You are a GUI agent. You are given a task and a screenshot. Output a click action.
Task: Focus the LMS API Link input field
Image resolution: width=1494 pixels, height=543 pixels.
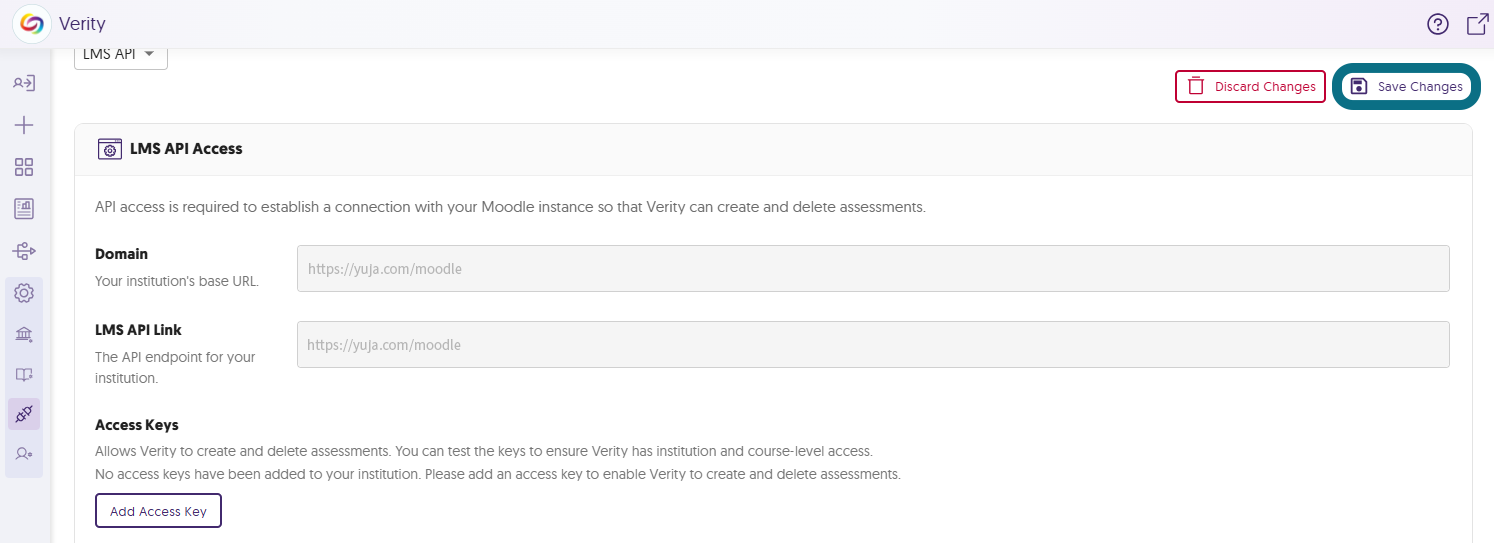tap(873, 344)
